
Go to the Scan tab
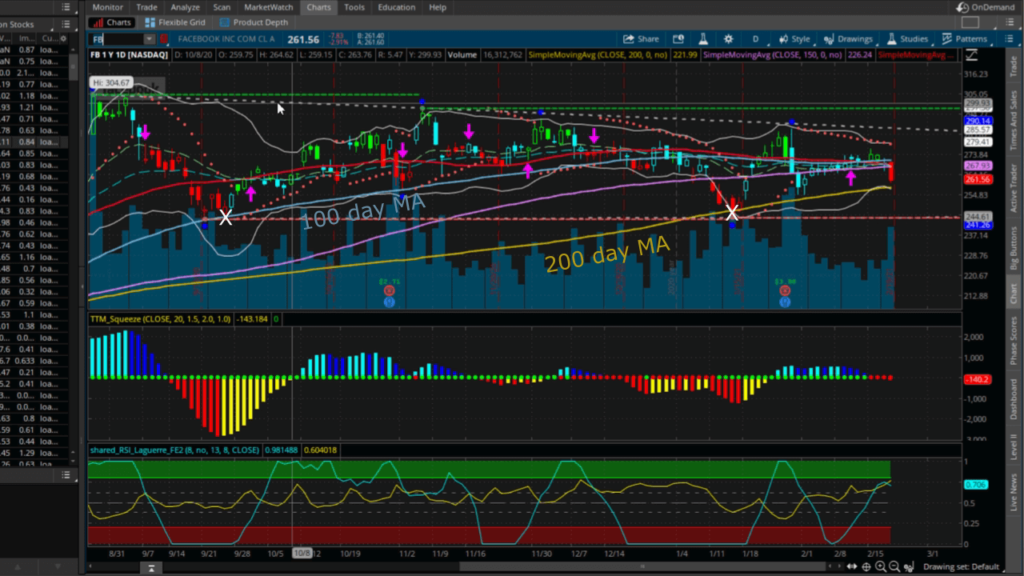[222, 7]
